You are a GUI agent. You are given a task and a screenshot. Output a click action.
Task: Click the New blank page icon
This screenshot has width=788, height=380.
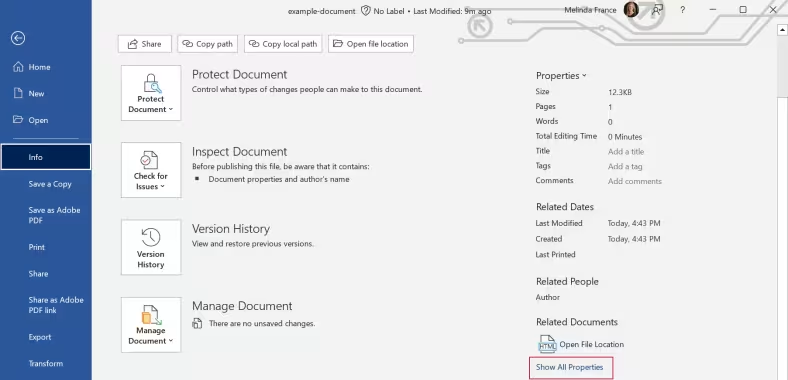pyautogui.click(x=18, y=93)
